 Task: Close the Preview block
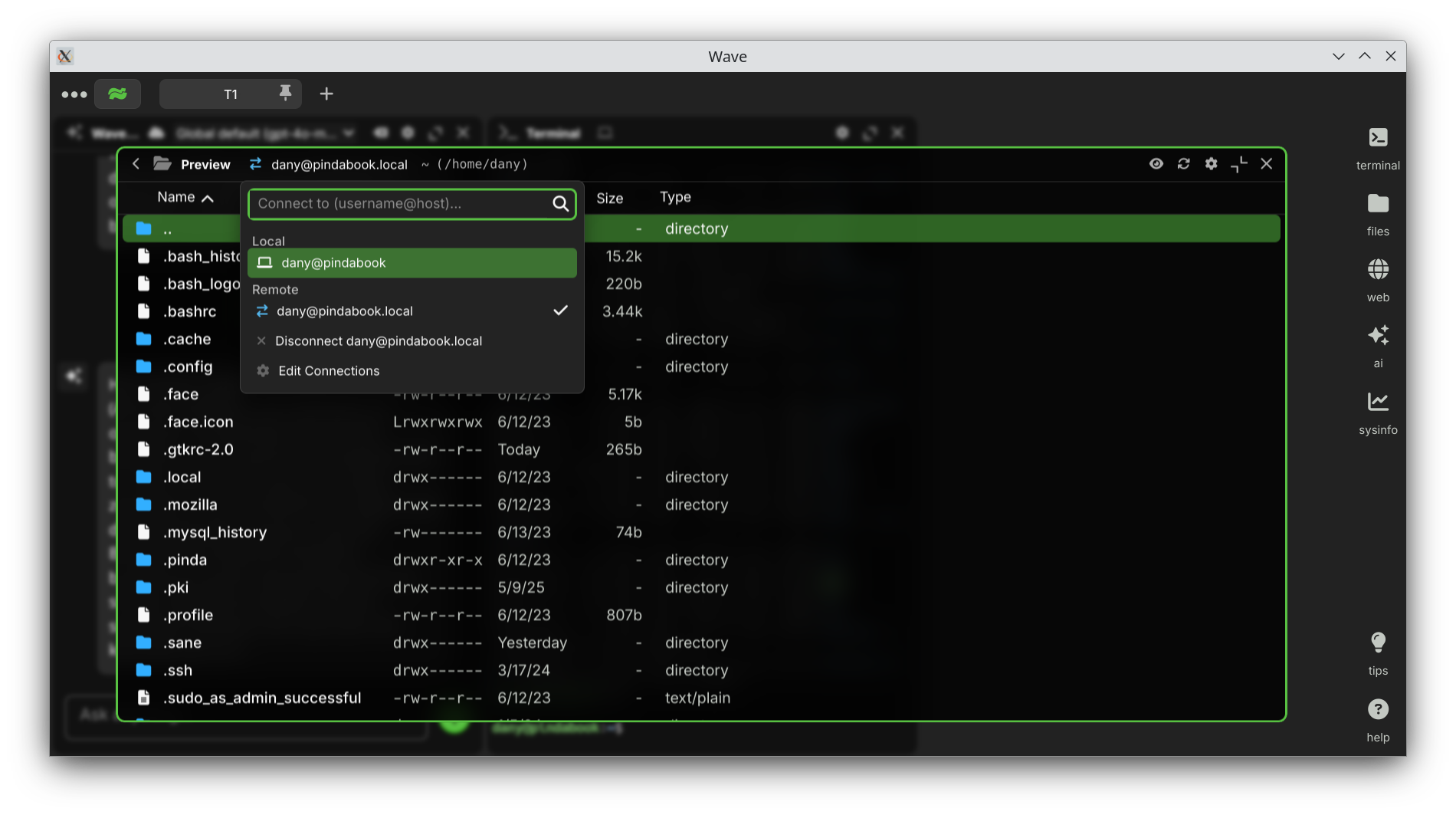[1266, 163]
